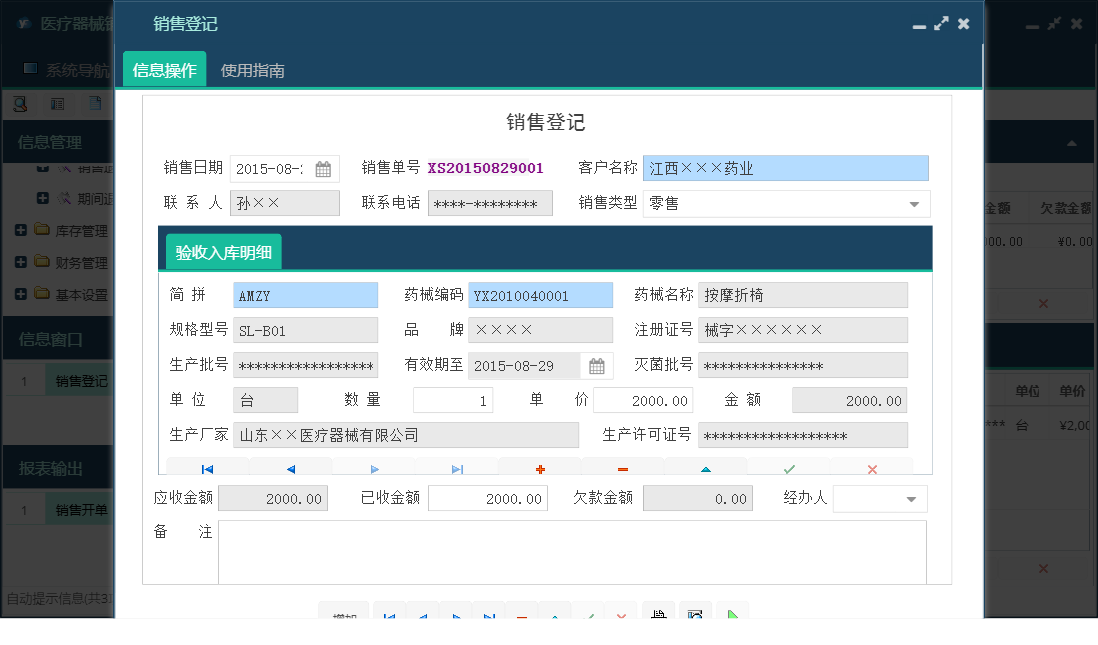The width and height of the screenshot is (1098, 645).
Task: Expand the 库存管理 tree node
Action: (x=22, y=230)
